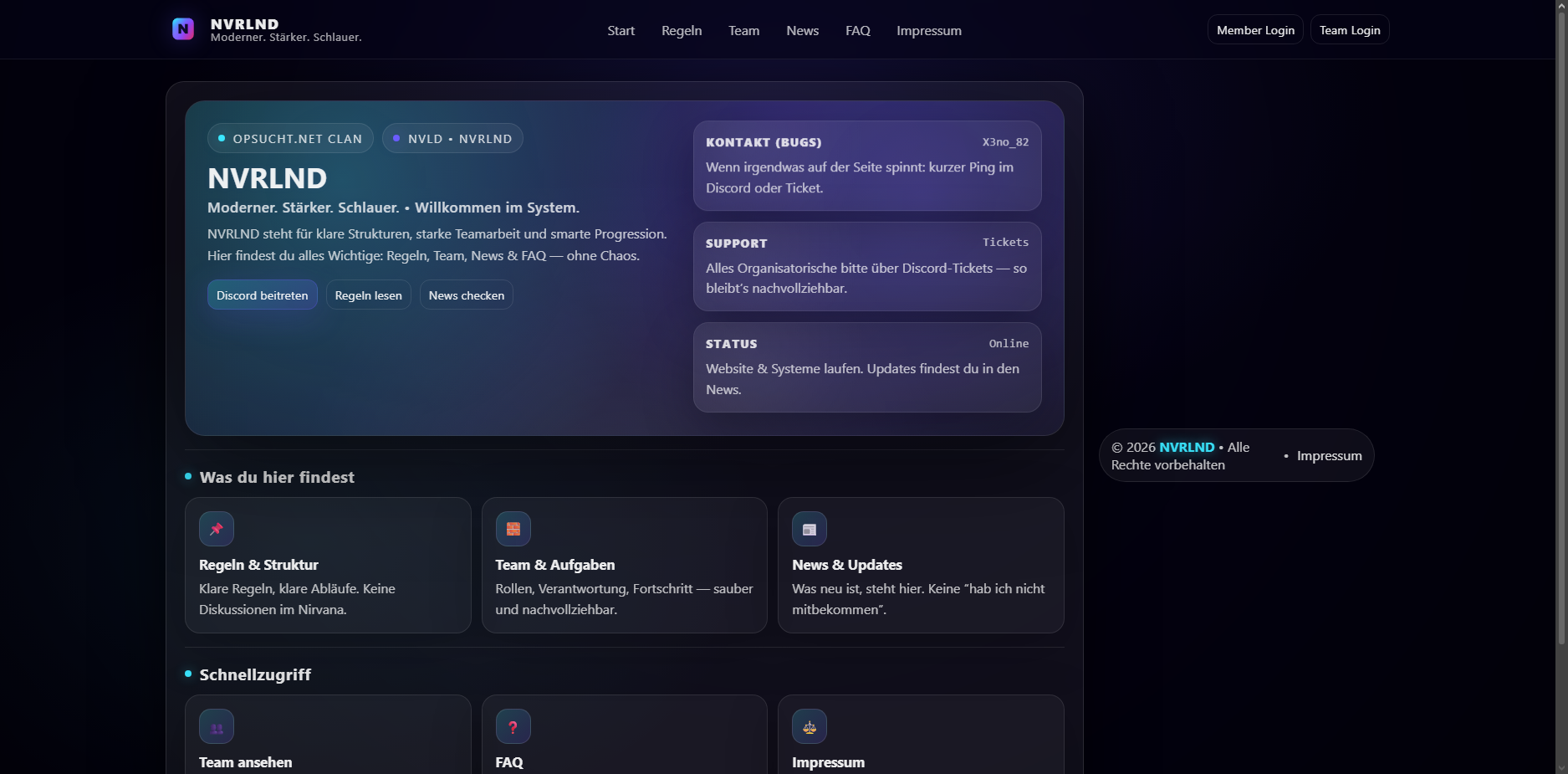Select News in the top navigation

tap(802, 31)
